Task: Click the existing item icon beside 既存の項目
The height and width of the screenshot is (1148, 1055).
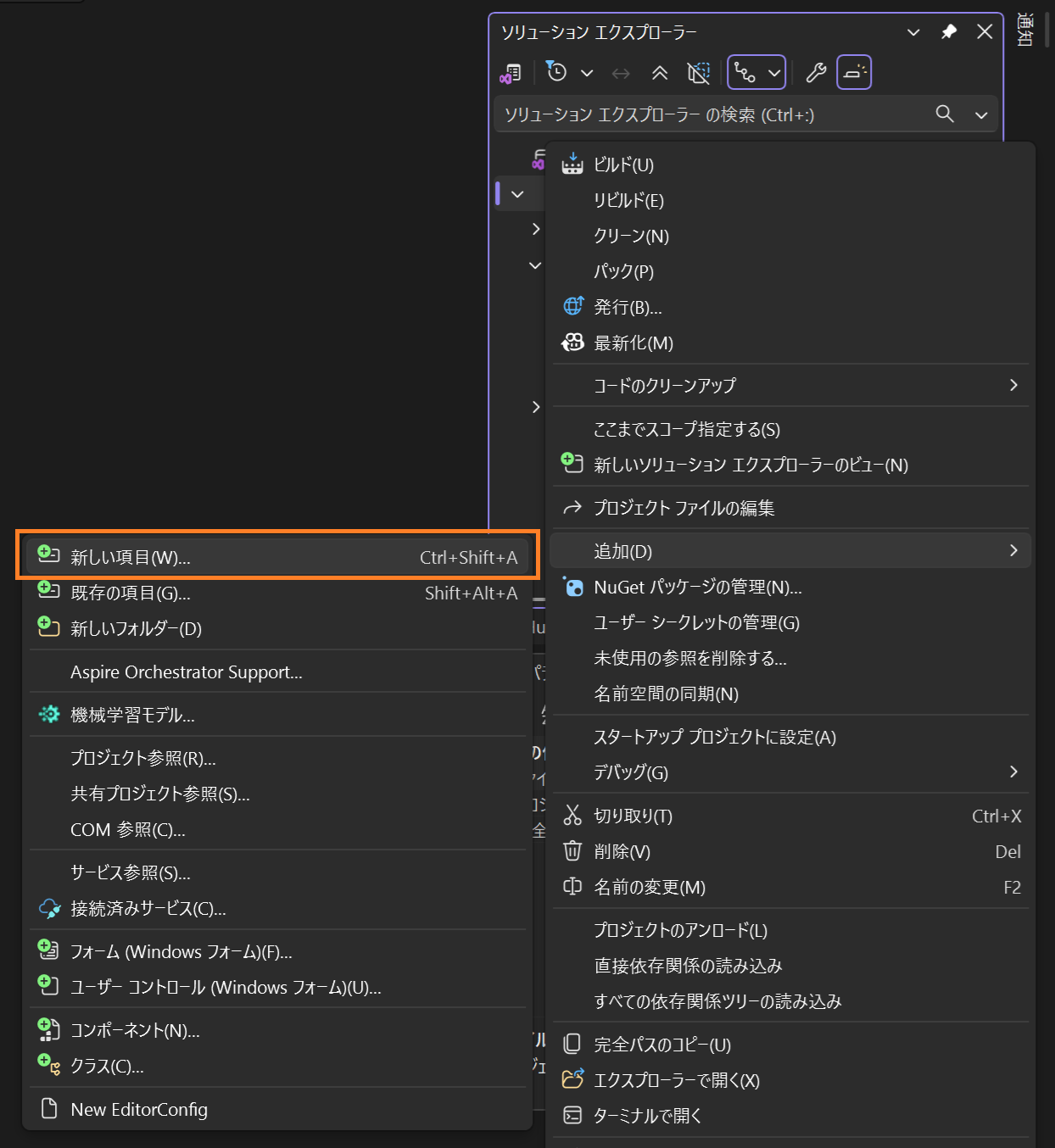Action: coord(48,590)
